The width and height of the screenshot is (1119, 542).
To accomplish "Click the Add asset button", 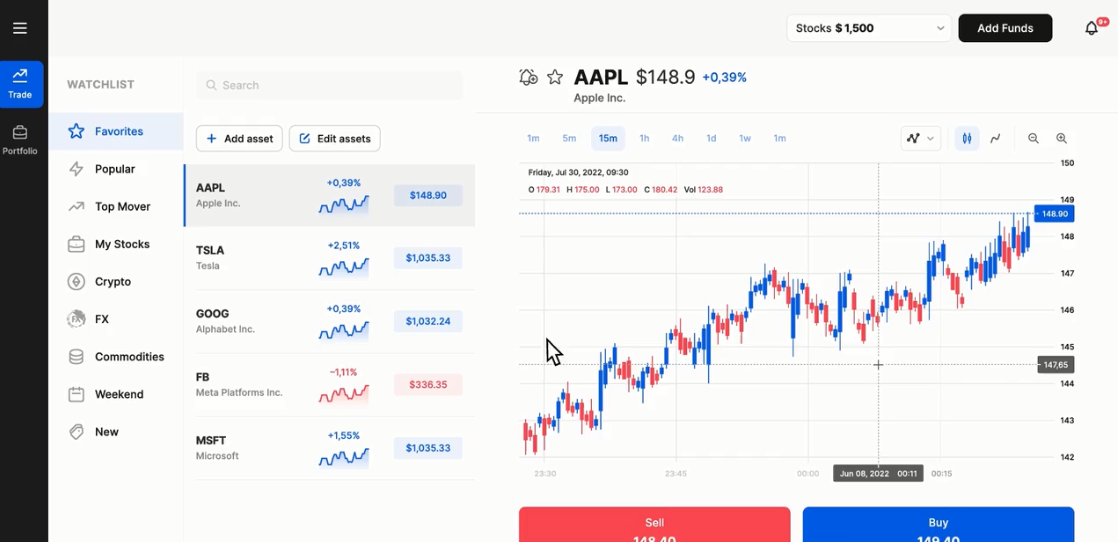I will click(x=239, y=139).
